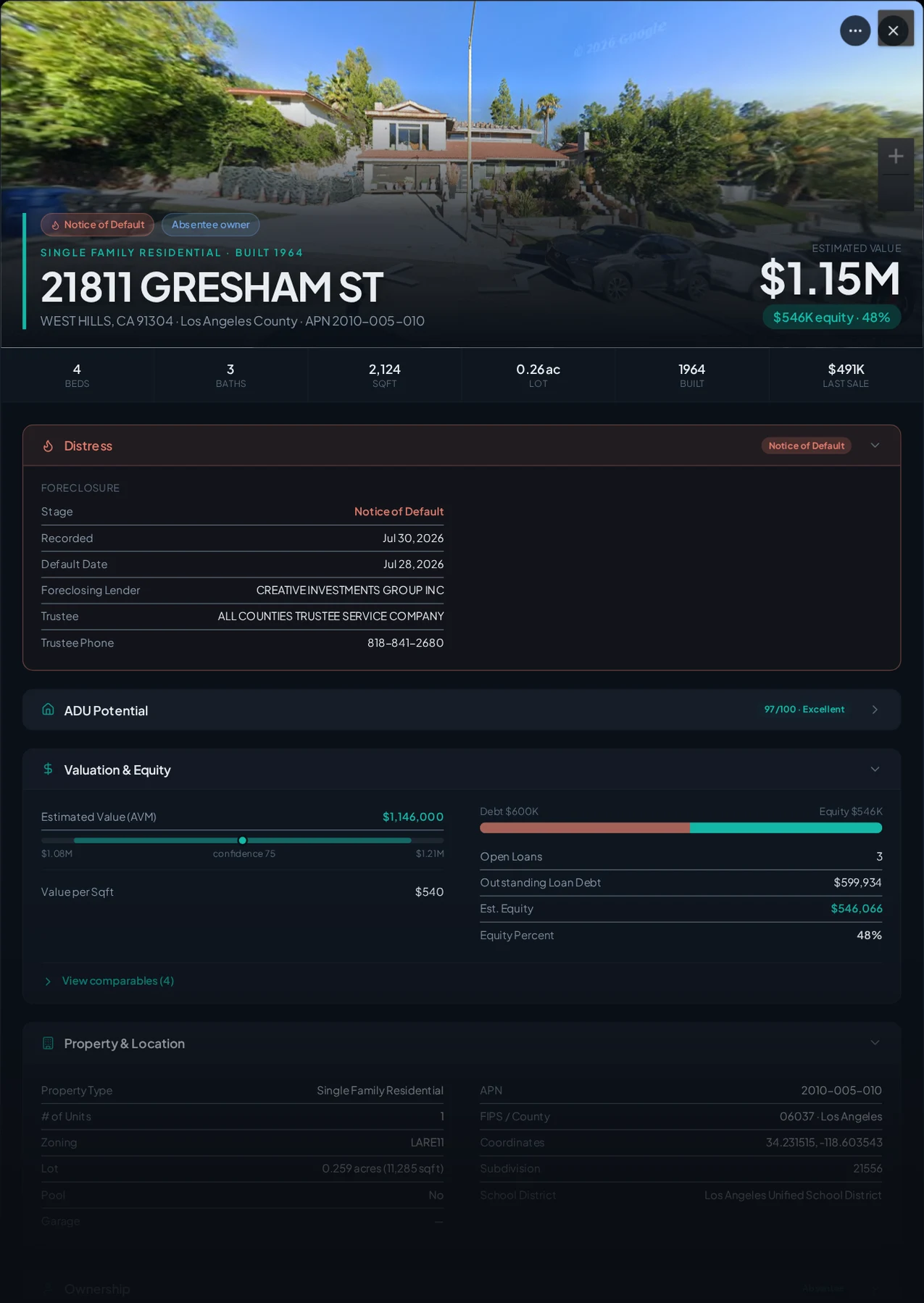
Task: Click Los Angeles Unified School District
Action: click(x=793, y=1195)
